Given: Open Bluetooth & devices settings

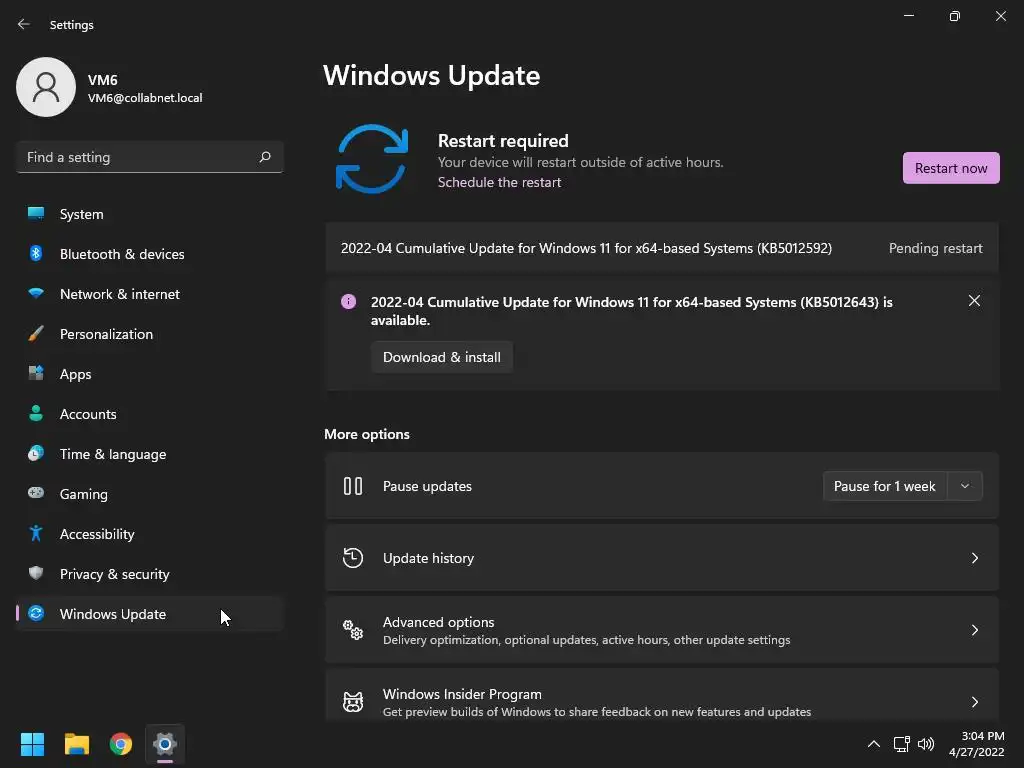Looking at the screenshot, I should [x=122, y=254].
